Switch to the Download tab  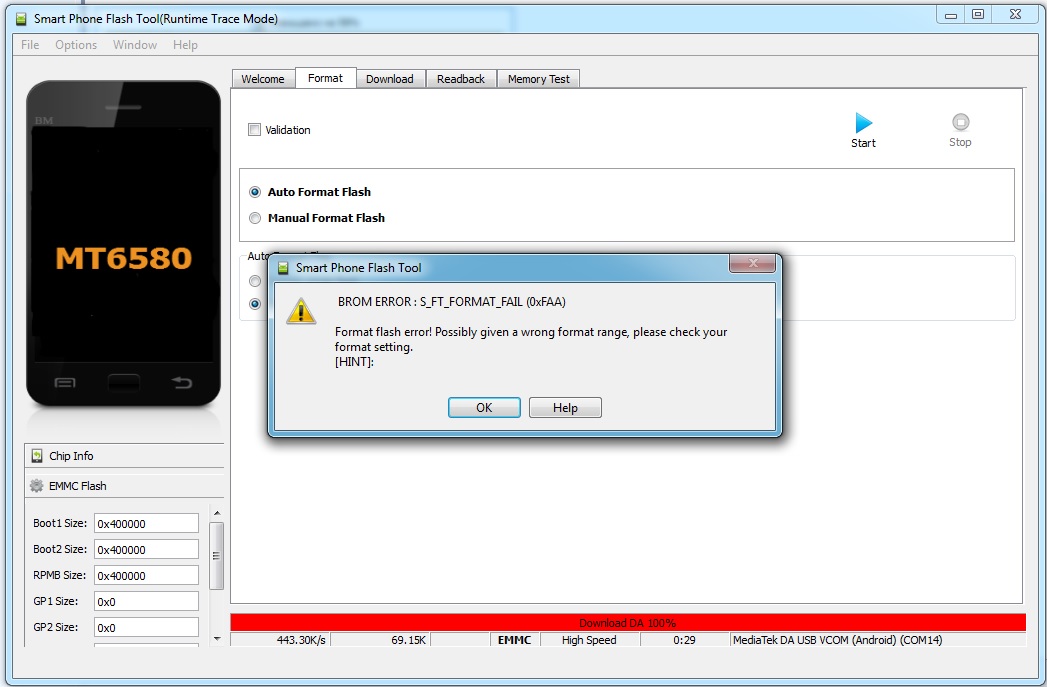tap(390, 79)
